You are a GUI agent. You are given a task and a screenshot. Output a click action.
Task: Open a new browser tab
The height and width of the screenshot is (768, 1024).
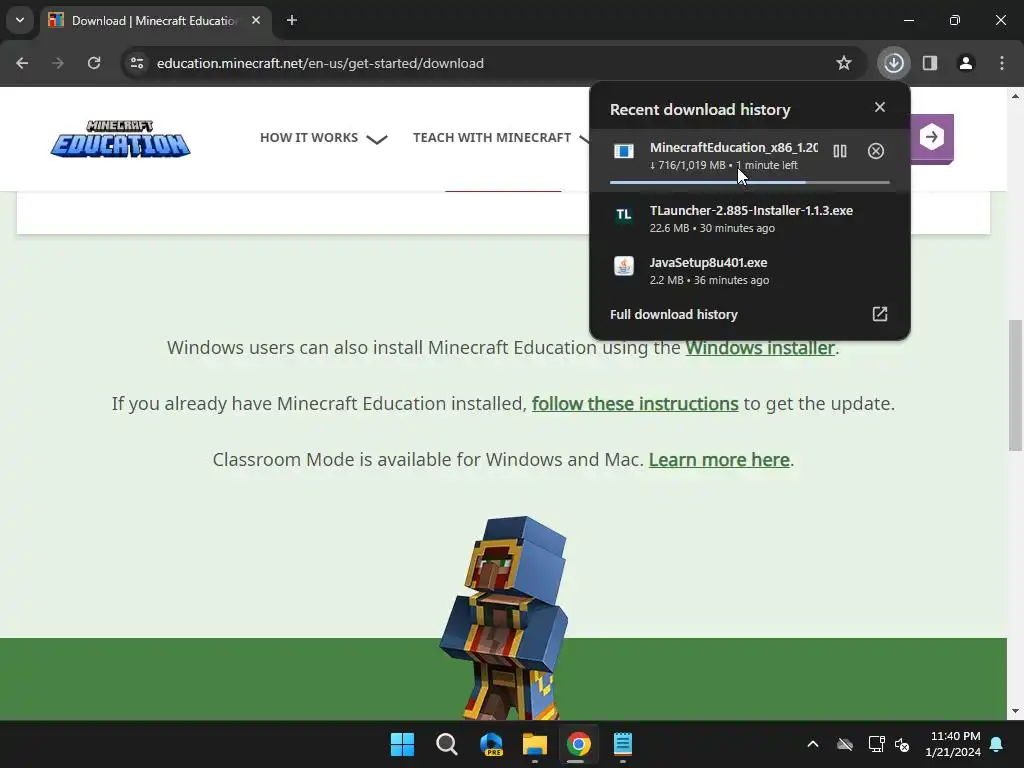pos(292,20)
